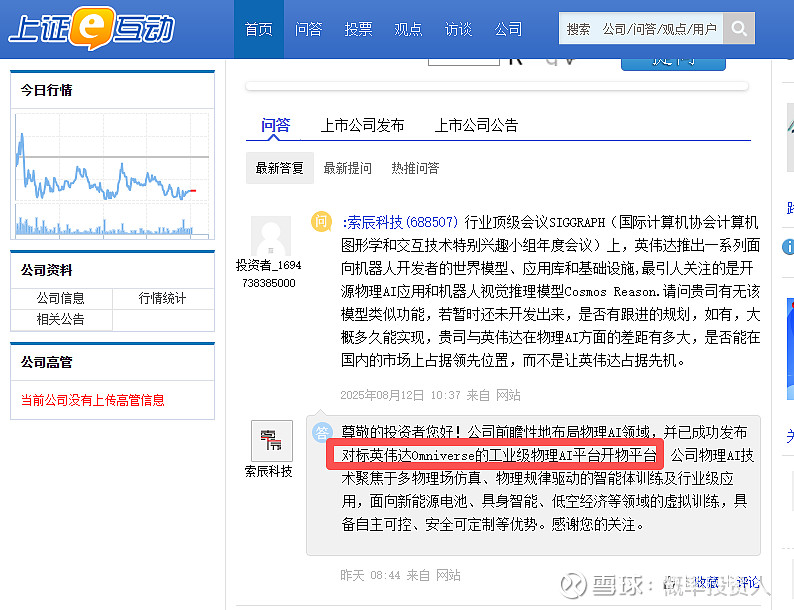Click the 上证e互动 site logo
Screen dimensions: 794x610
click(x=92, y=28)
